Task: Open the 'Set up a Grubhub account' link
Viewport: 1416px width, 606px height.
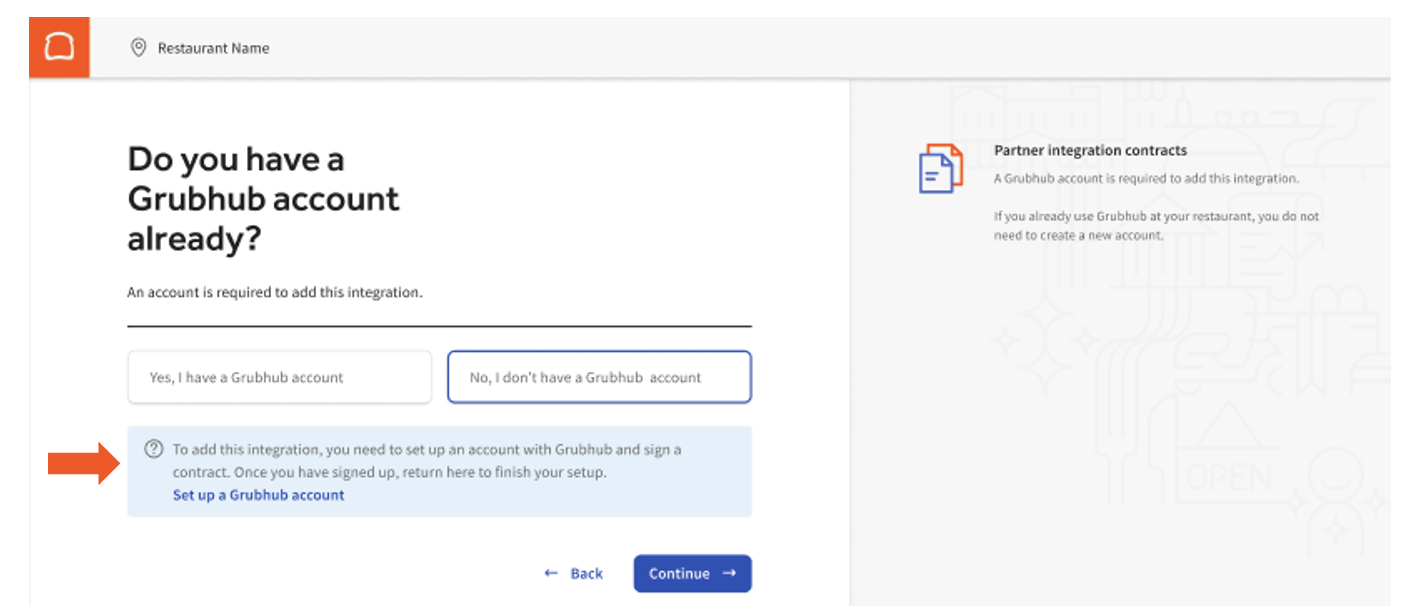Action: tap(258, 495)
